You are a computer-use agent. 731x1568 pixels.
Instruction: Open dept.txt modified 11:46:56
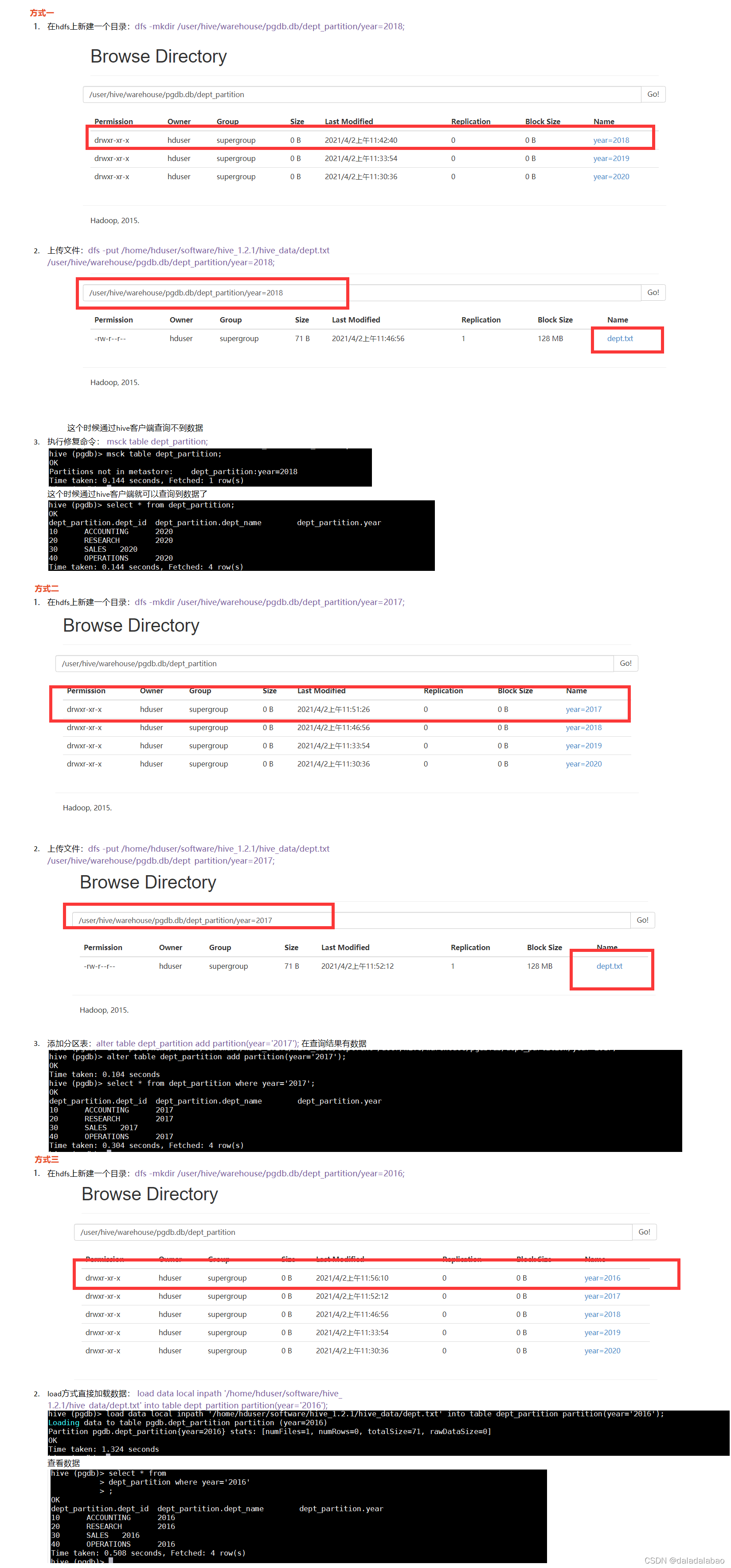[x=620, y=338]
